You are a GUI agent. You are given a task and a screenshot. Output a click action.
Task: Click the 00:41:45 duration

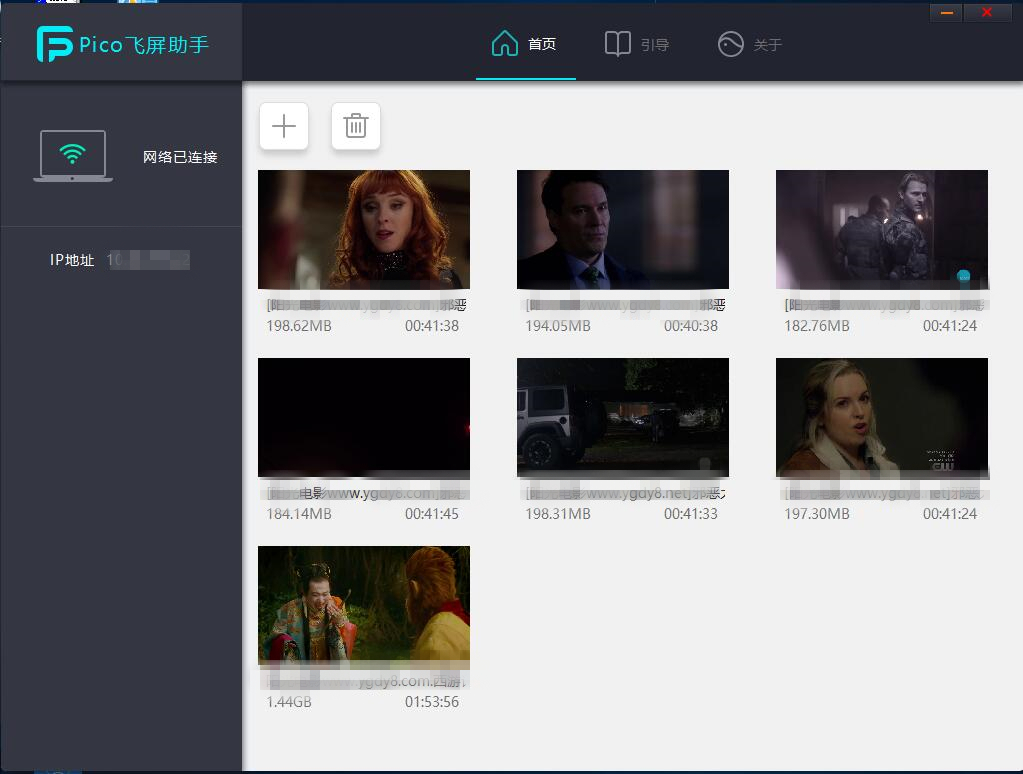pos(432,514)
